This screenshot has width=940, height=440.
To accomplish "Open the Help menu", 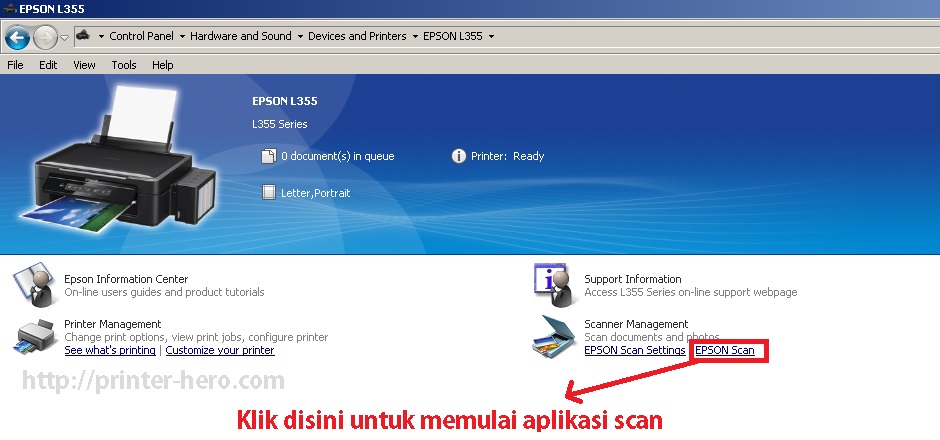I will [x=162, y=65].
